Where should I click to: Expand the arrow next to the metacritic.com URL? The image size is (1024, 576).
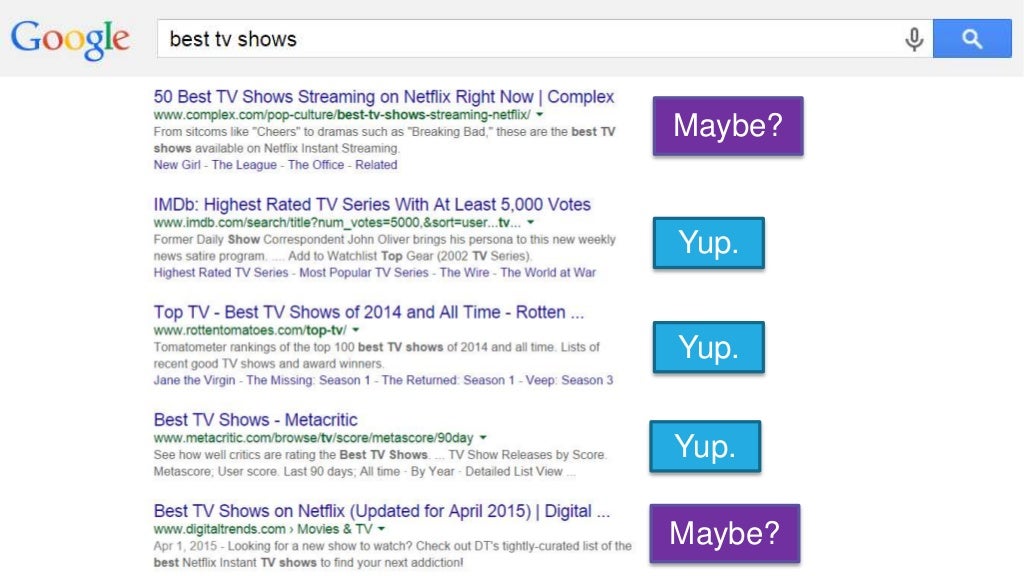tap(483, 438)
